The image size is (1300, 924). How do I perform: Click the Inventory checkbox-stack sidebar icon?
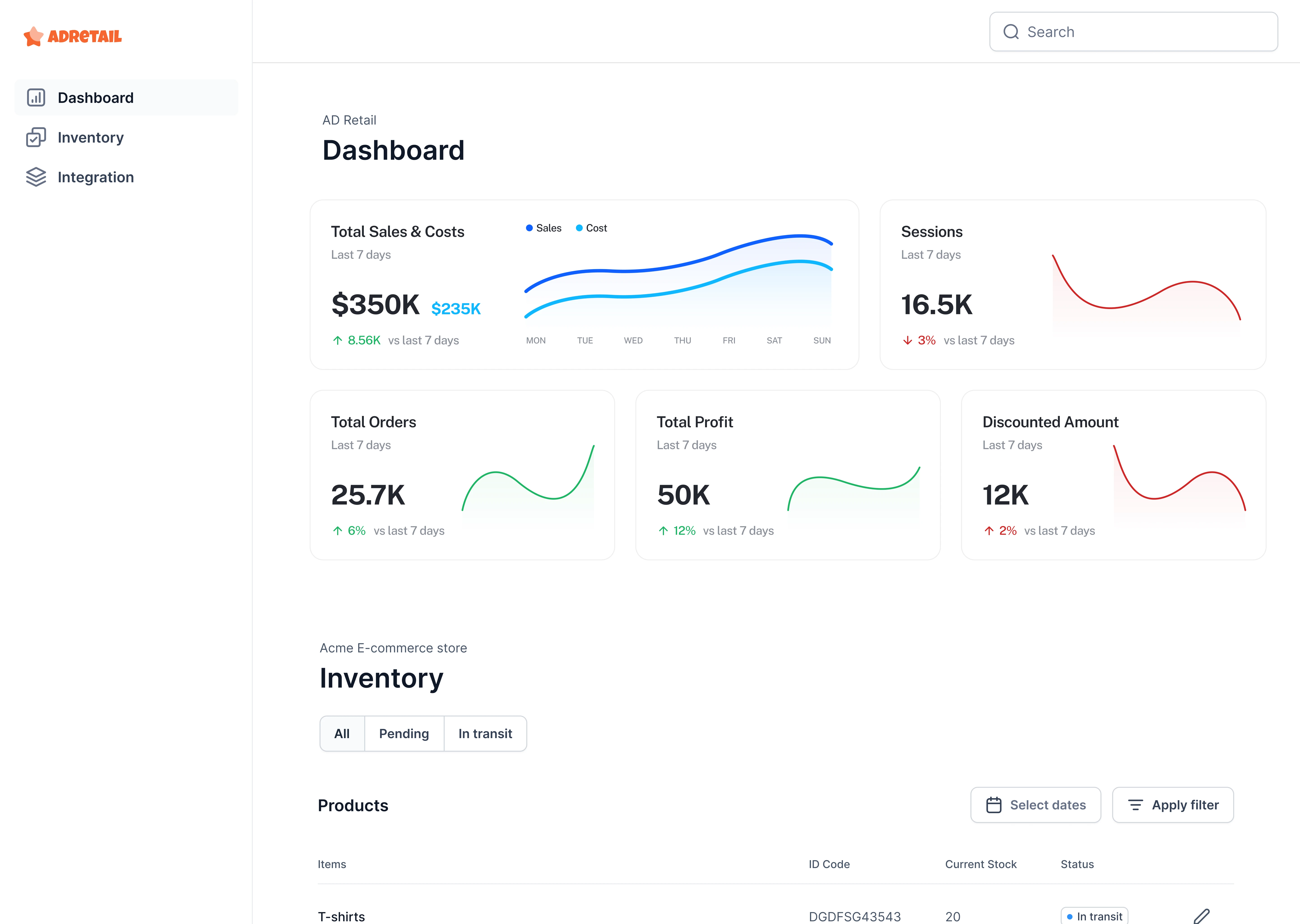click(36, 137)
